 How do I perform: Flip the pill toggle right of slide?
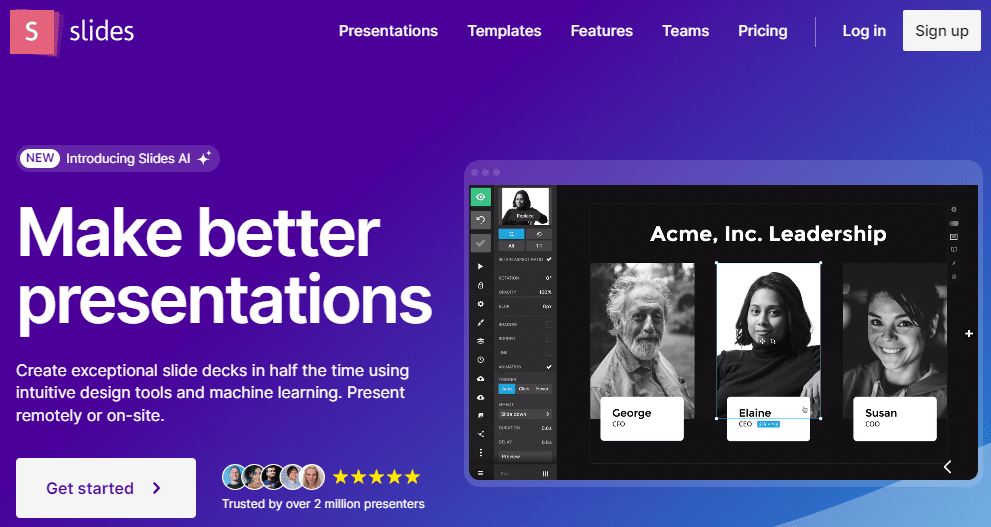[954, 223]
